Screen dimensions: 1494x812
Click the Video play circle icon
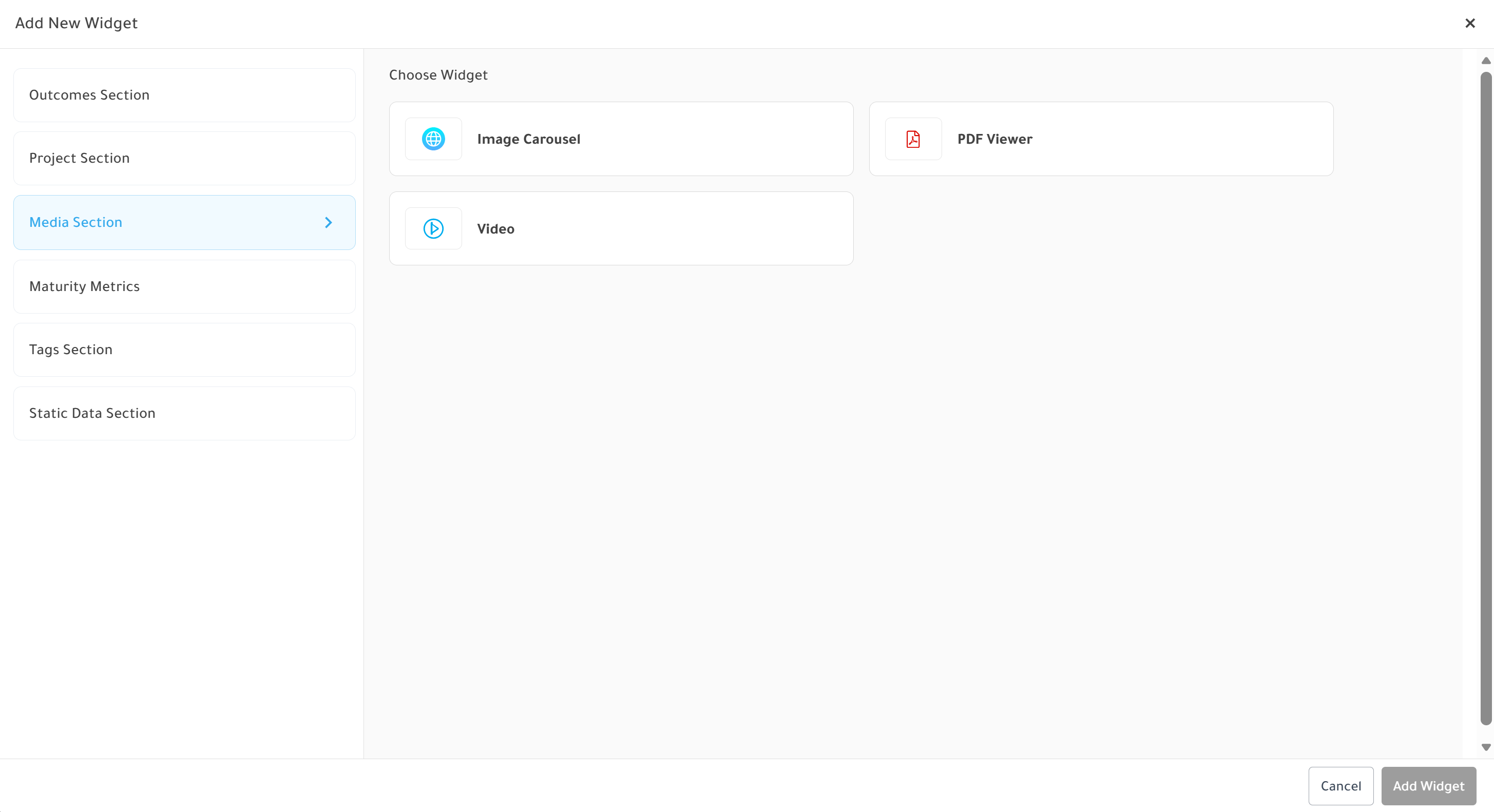coord(433,228)
